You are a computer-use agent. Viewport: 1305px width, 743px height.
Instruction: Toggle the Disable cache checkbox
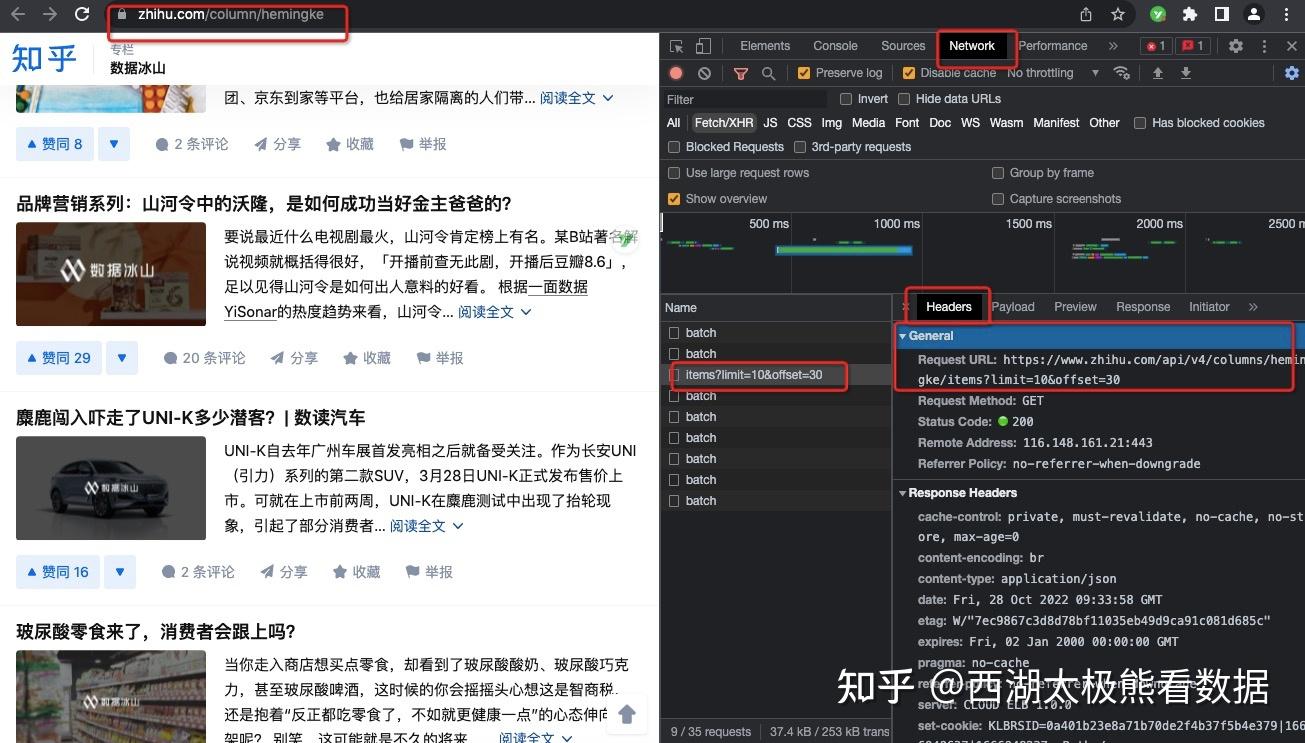tap(909, 73)
